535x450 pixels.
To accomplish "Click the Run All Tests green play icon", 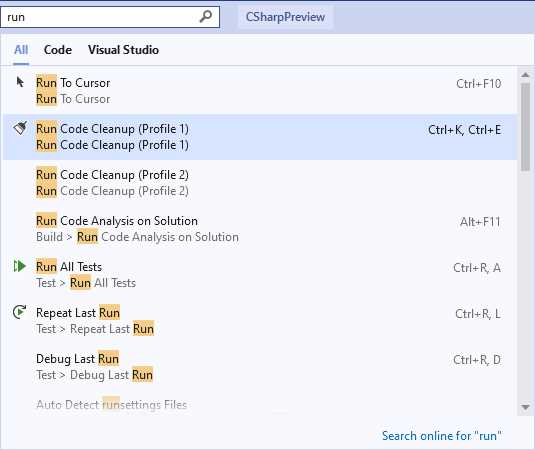I will pos(19,266).
